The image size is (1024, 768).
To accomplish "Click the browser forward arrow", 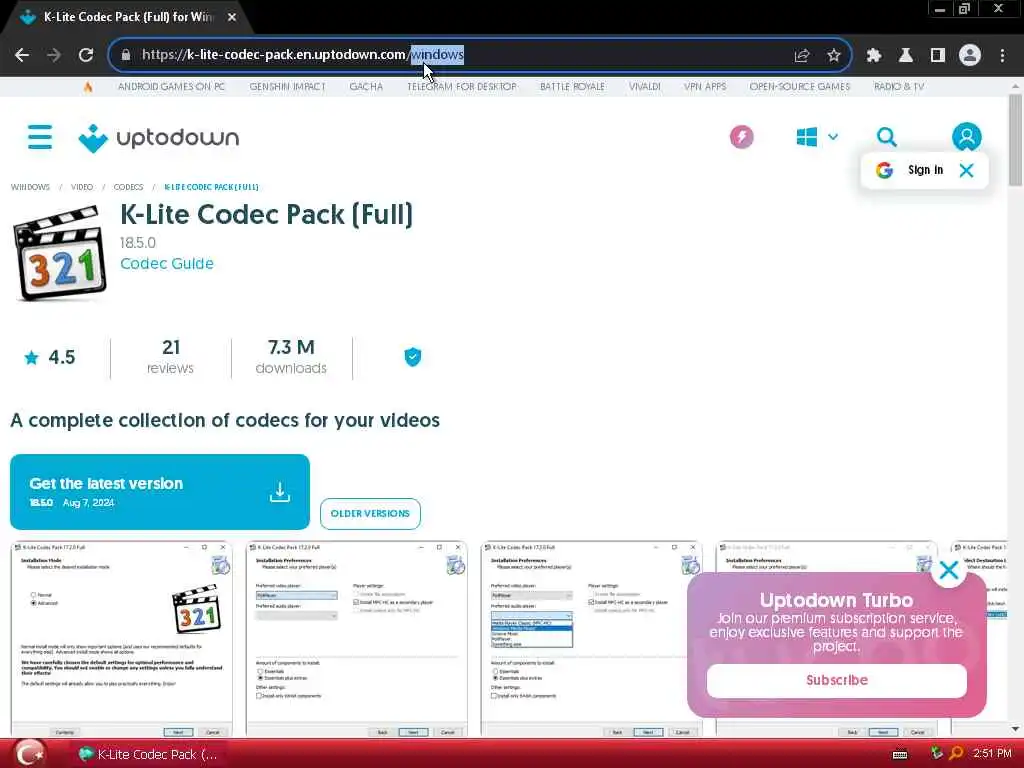I will (54, 55).
